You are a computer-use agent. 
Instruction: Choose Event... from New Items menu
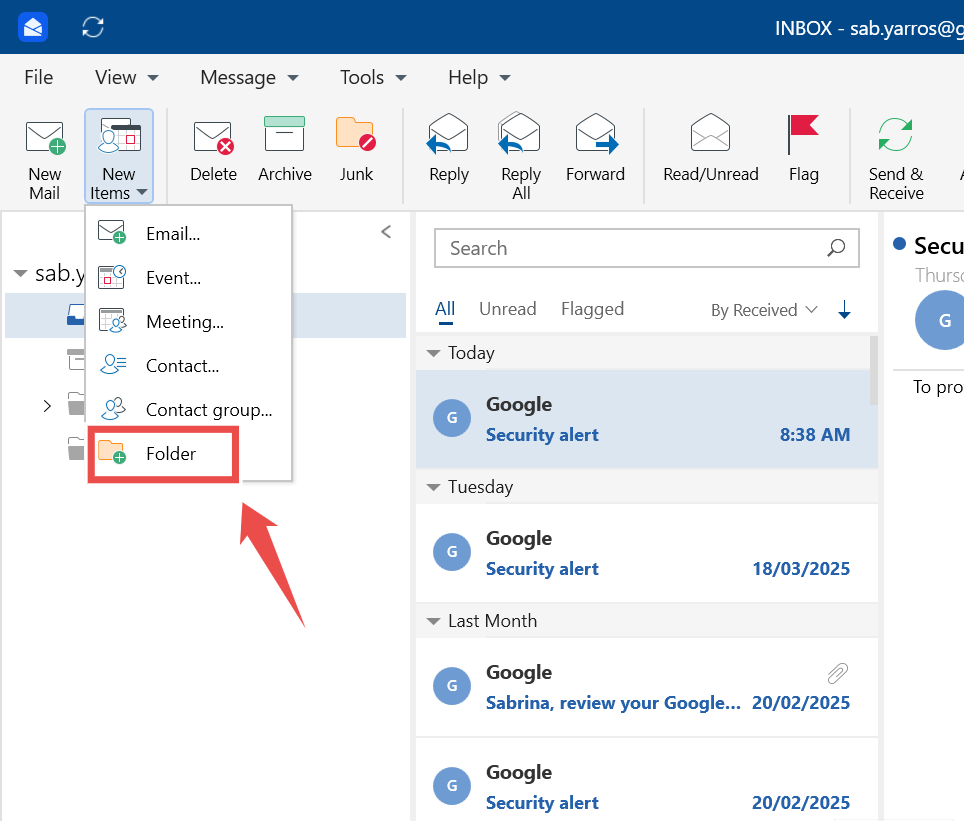tap(188, 278)
